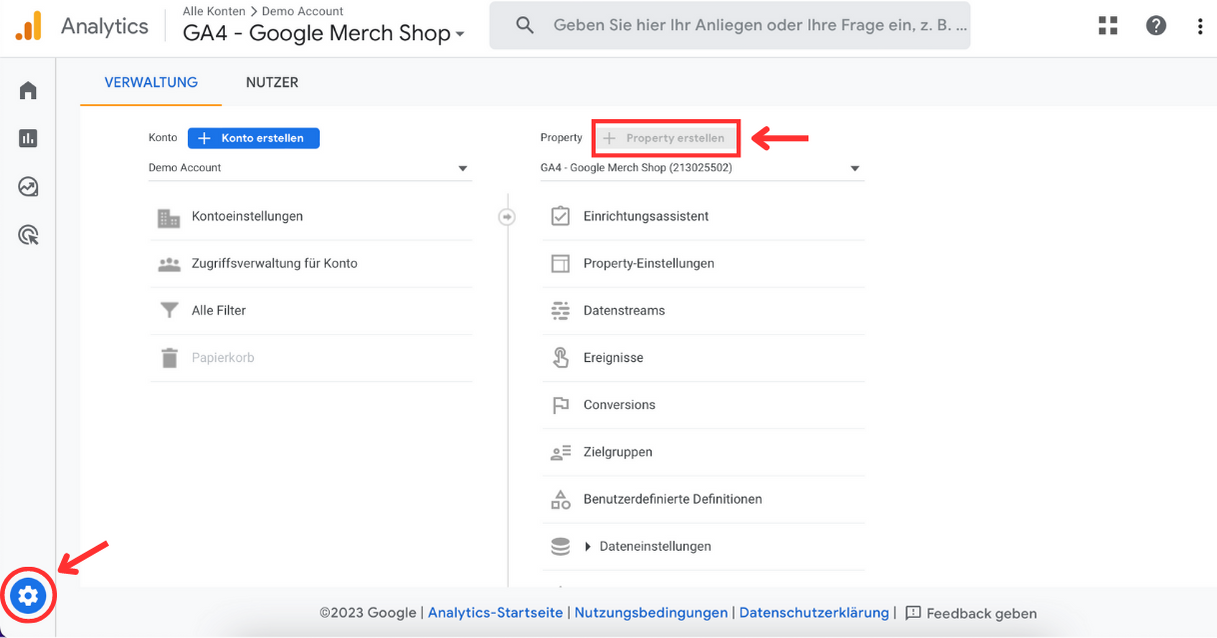
Task: Click the Feedback geben text
Action: click(982, 614)
